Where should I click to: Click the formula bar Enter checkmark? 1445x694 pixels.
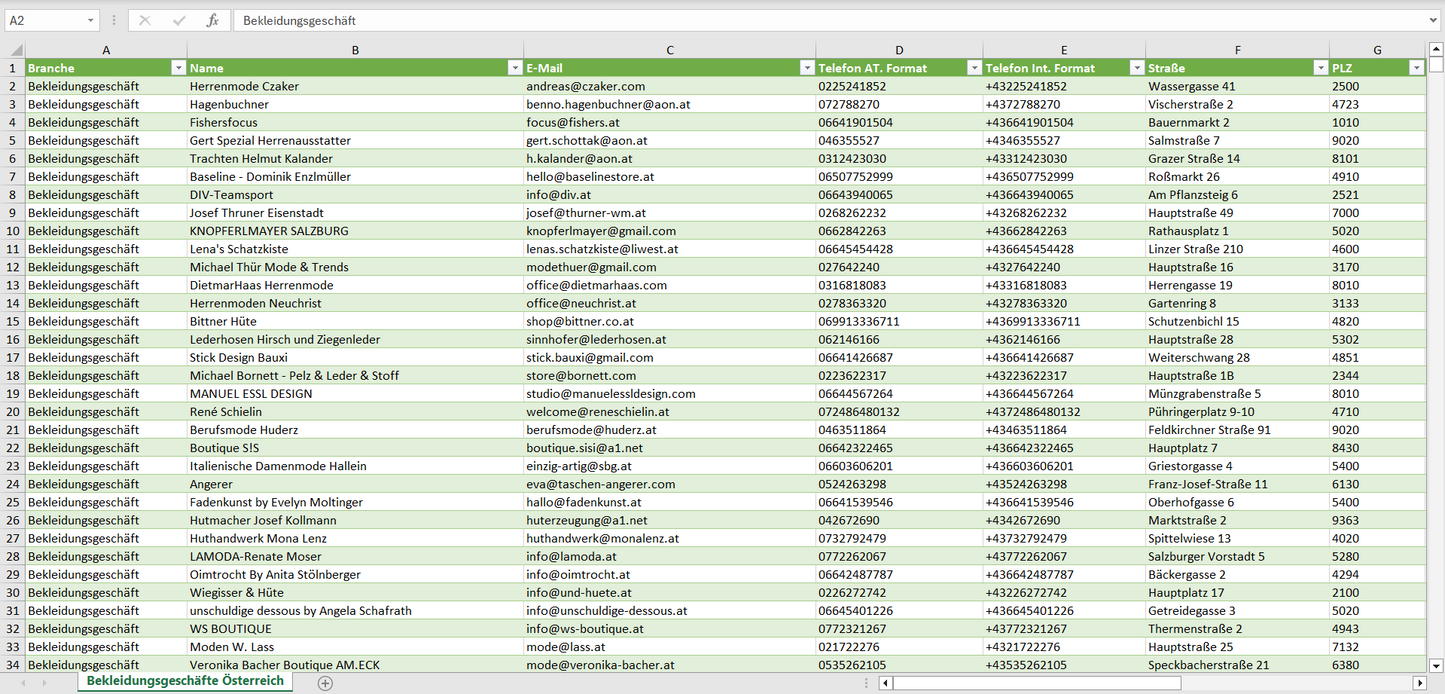(x=179, y=20)
